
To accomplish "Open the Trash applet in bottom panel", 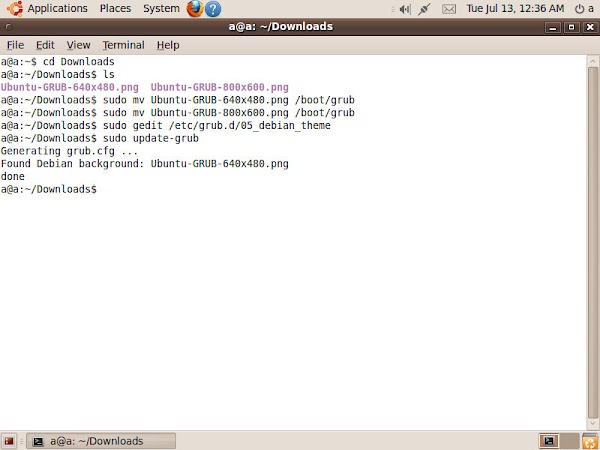I will (590, 441).
